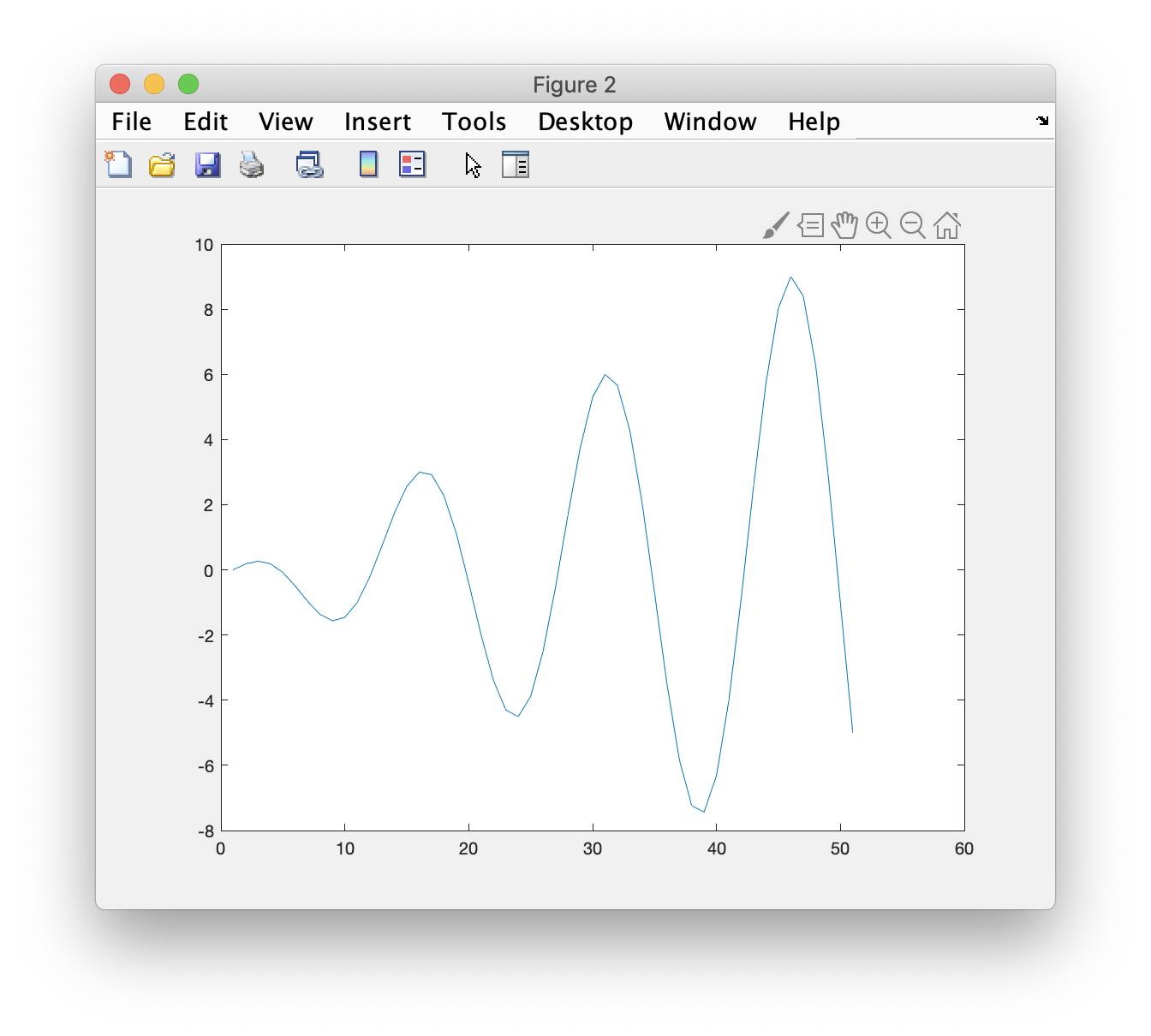Open the Property Inspector icon
The width and height of the screenshot is (1151, 1036).
pyautogui.click(x=516, y=164)
